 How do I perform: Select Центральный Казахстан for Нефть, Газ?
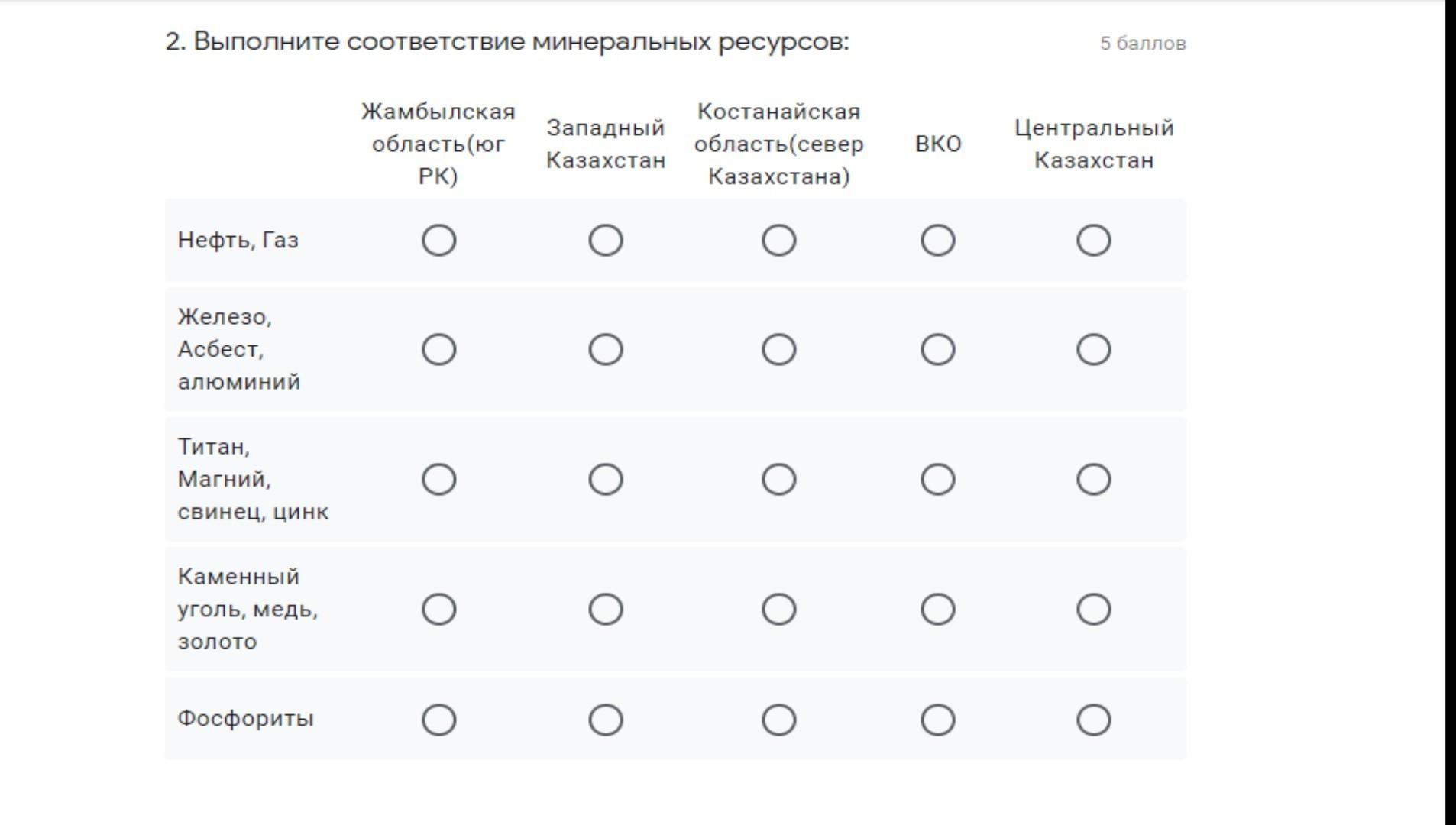pos(1093,241)
